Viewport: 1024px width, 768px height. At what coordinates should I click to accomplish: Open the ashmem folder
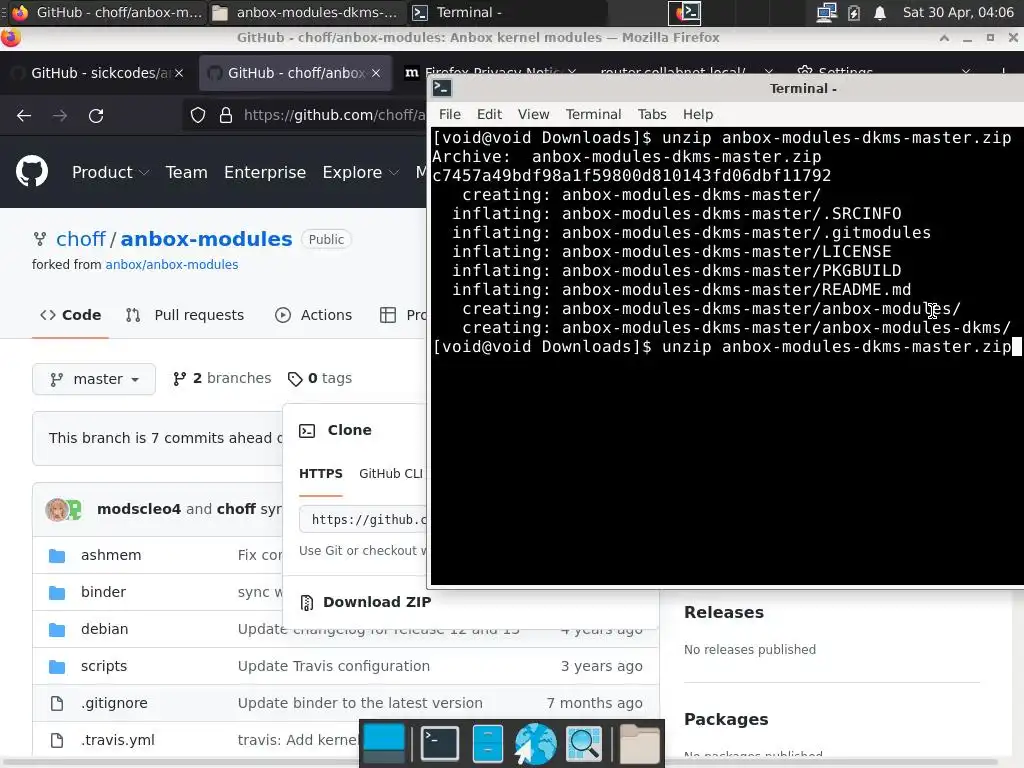pos(111,555)
